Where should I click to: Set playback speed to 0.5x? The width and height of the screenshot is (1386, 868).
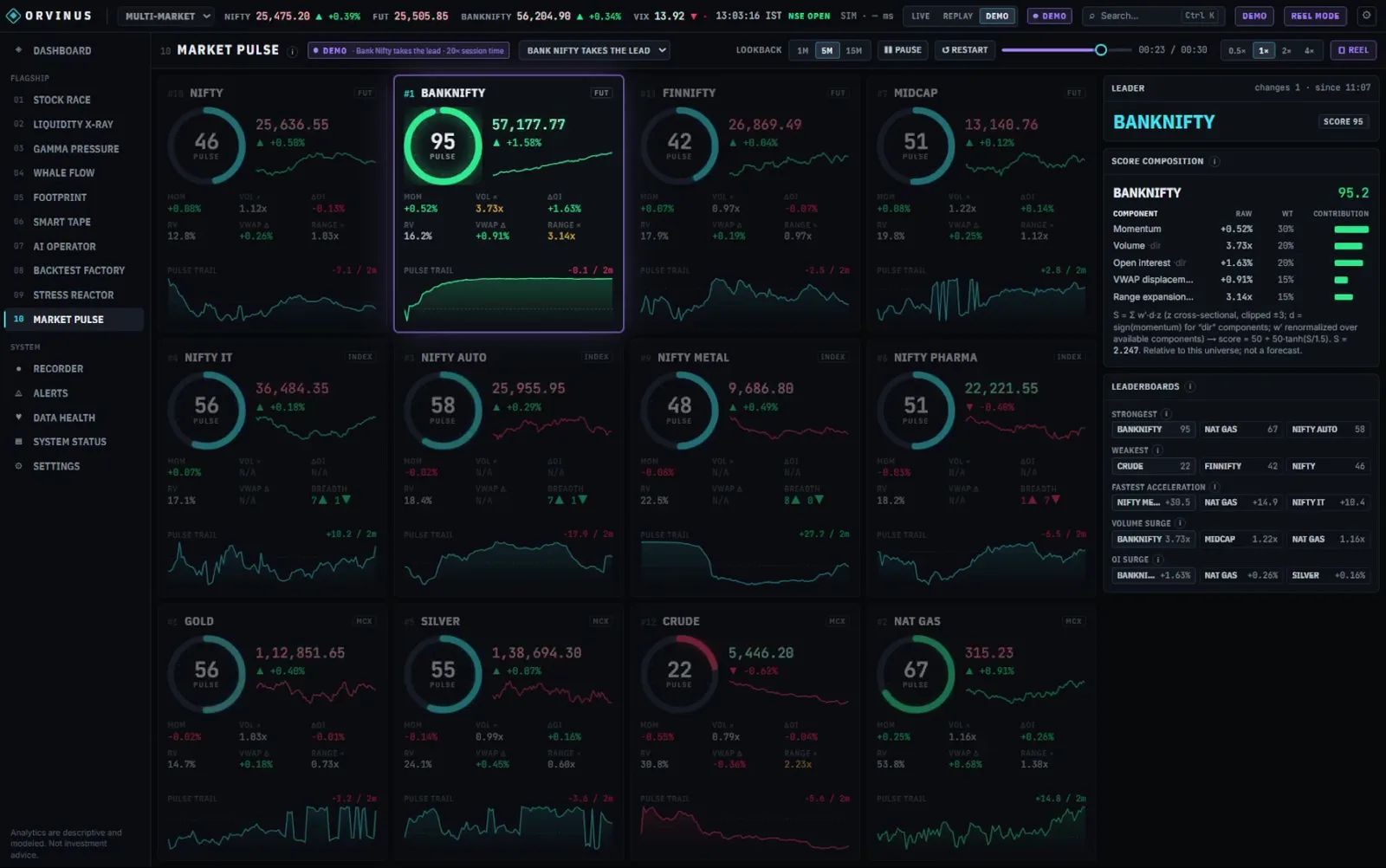1237,50
